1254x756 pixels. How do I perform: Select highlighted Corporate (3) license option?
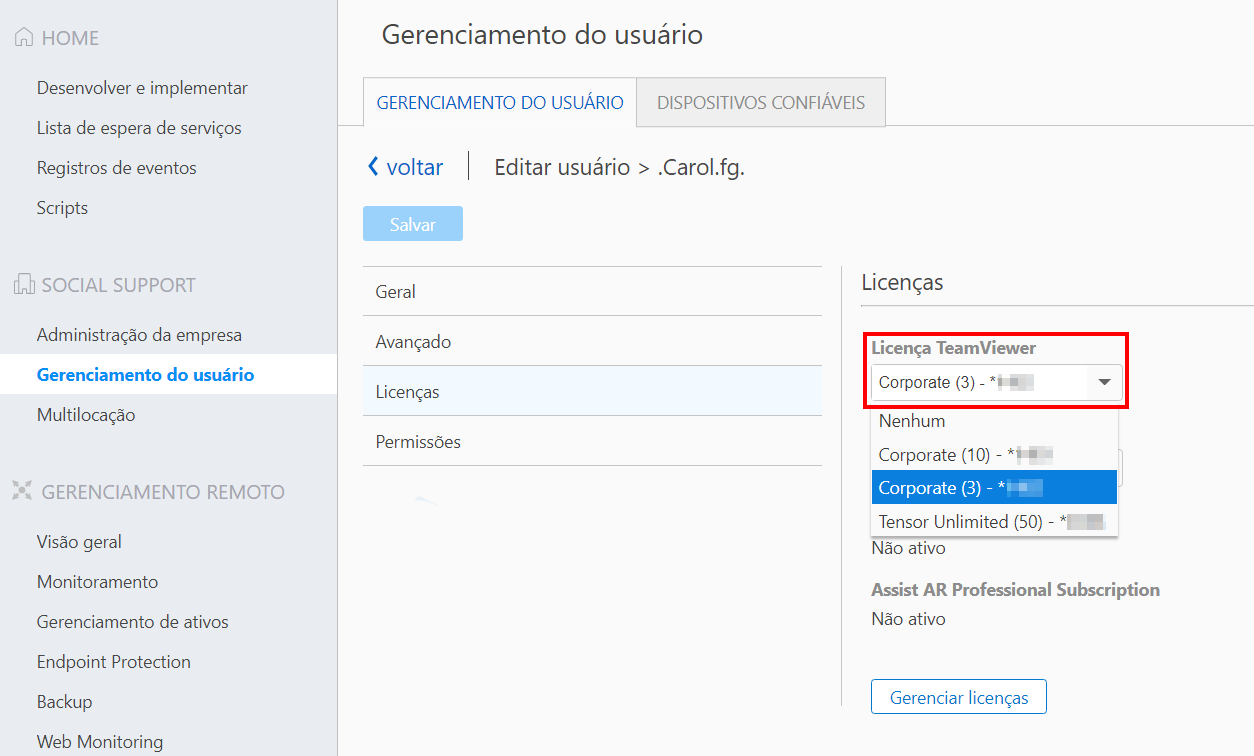tap(995, 488)
